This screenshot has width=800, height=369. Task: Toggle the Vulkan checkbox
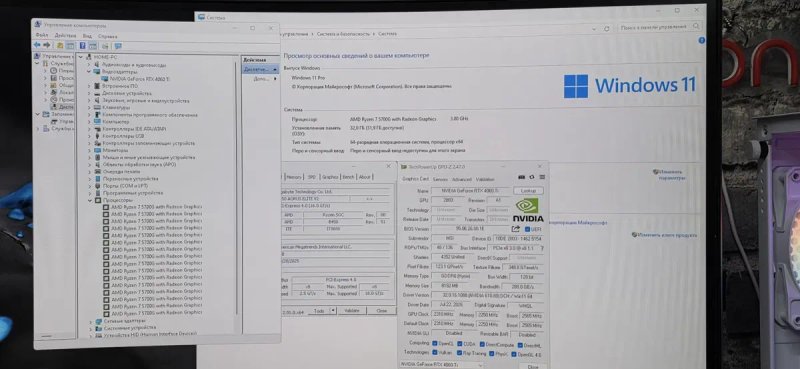435,352
